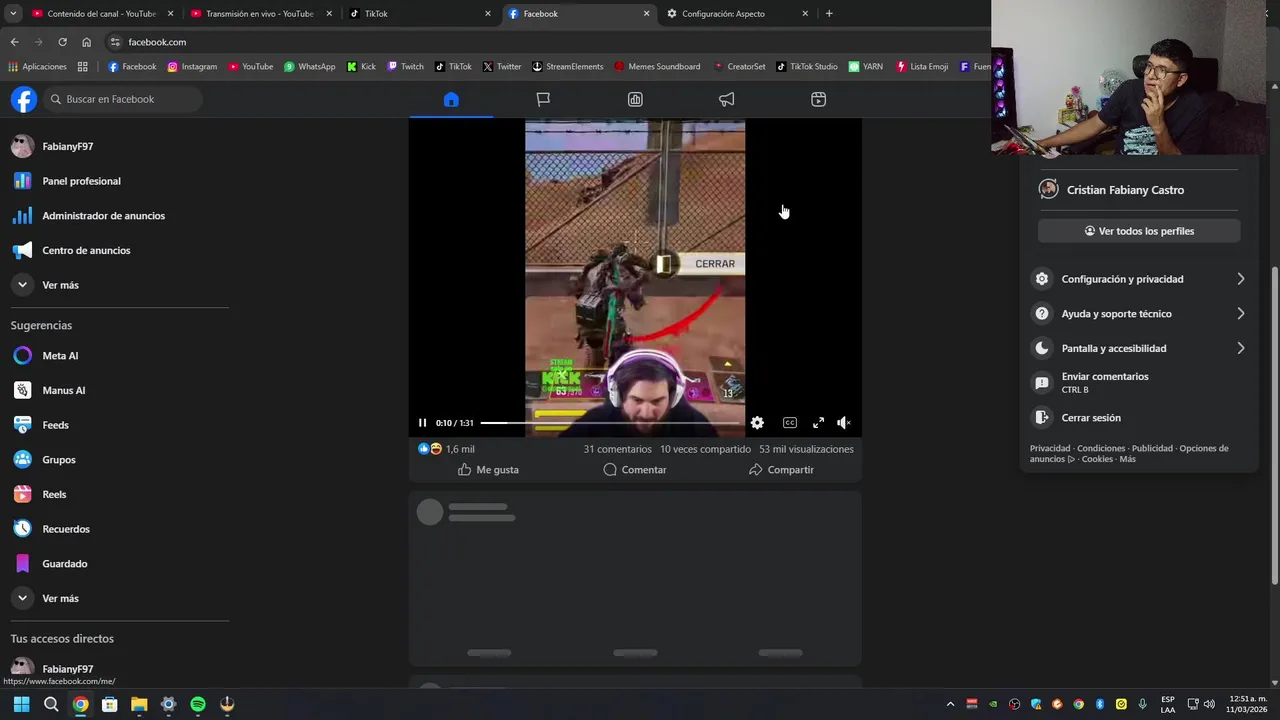Click Comentar on the post
The width and height of the screenshot is (1280, 720).
(635, 470)
